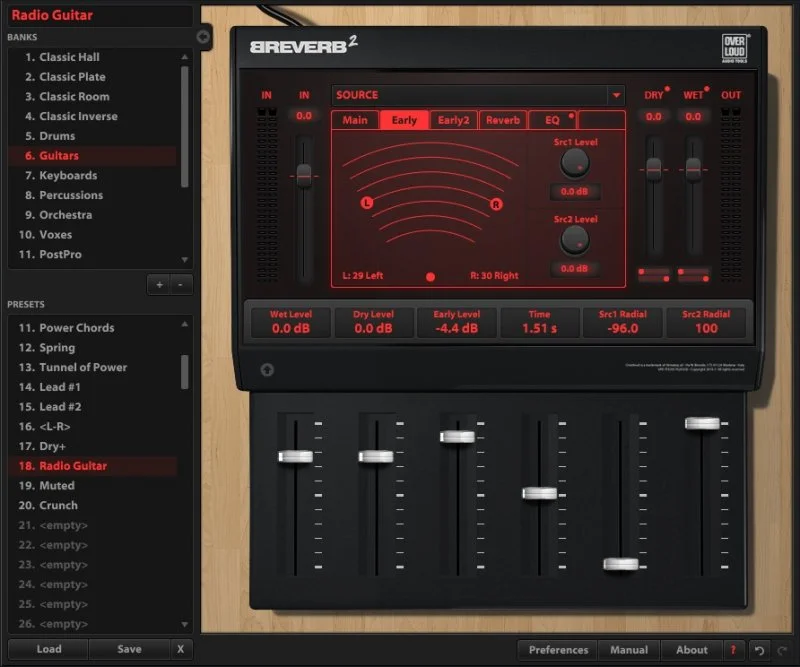The height and width of the screenshot is (667, 800).
Task: Click the DRY level fader
Action: click(x=654, y=169)
